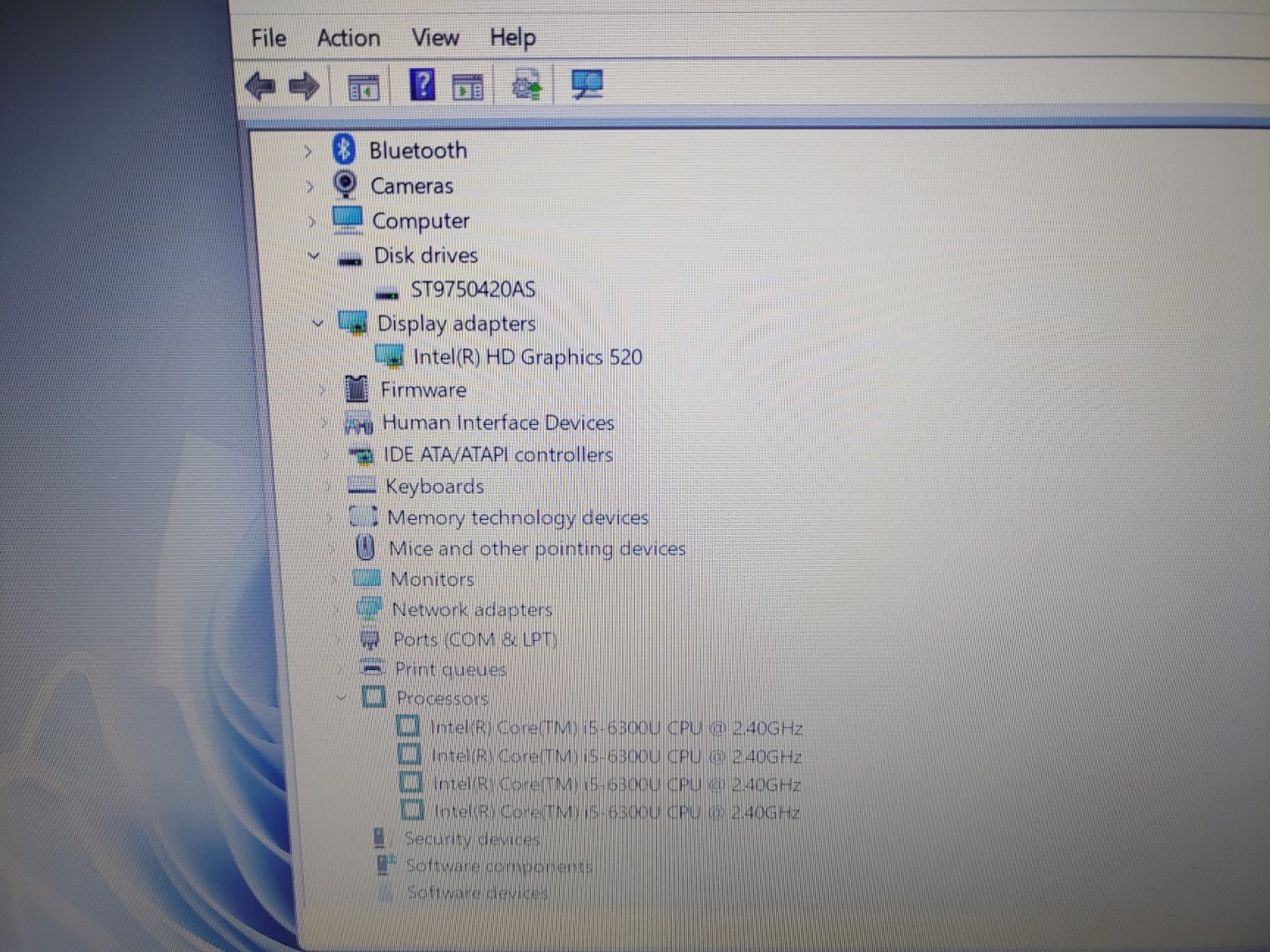
Task: Select the Software components label
Action: pyautogui.click(x=499, y=866)
